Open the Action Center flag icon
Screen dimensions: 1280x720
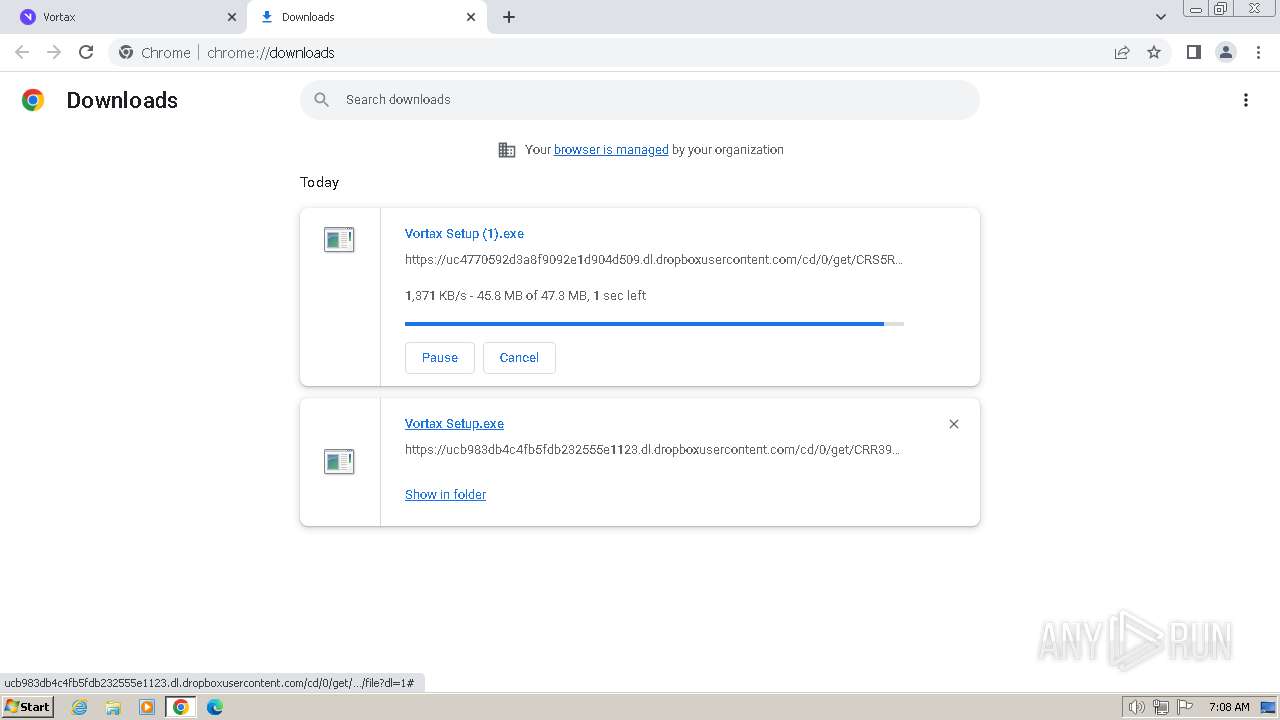[1185, 707]
